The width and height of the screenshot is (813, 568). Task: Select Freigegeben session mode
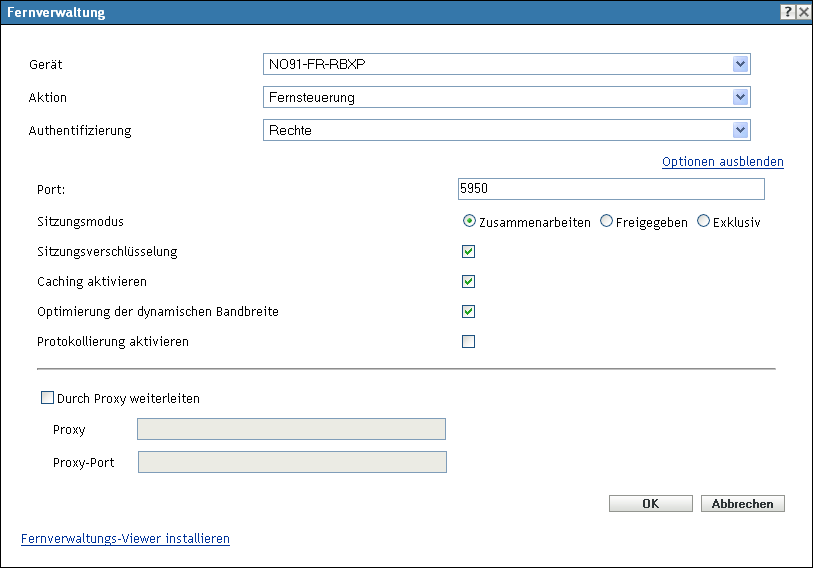click(x=606, y=222)
